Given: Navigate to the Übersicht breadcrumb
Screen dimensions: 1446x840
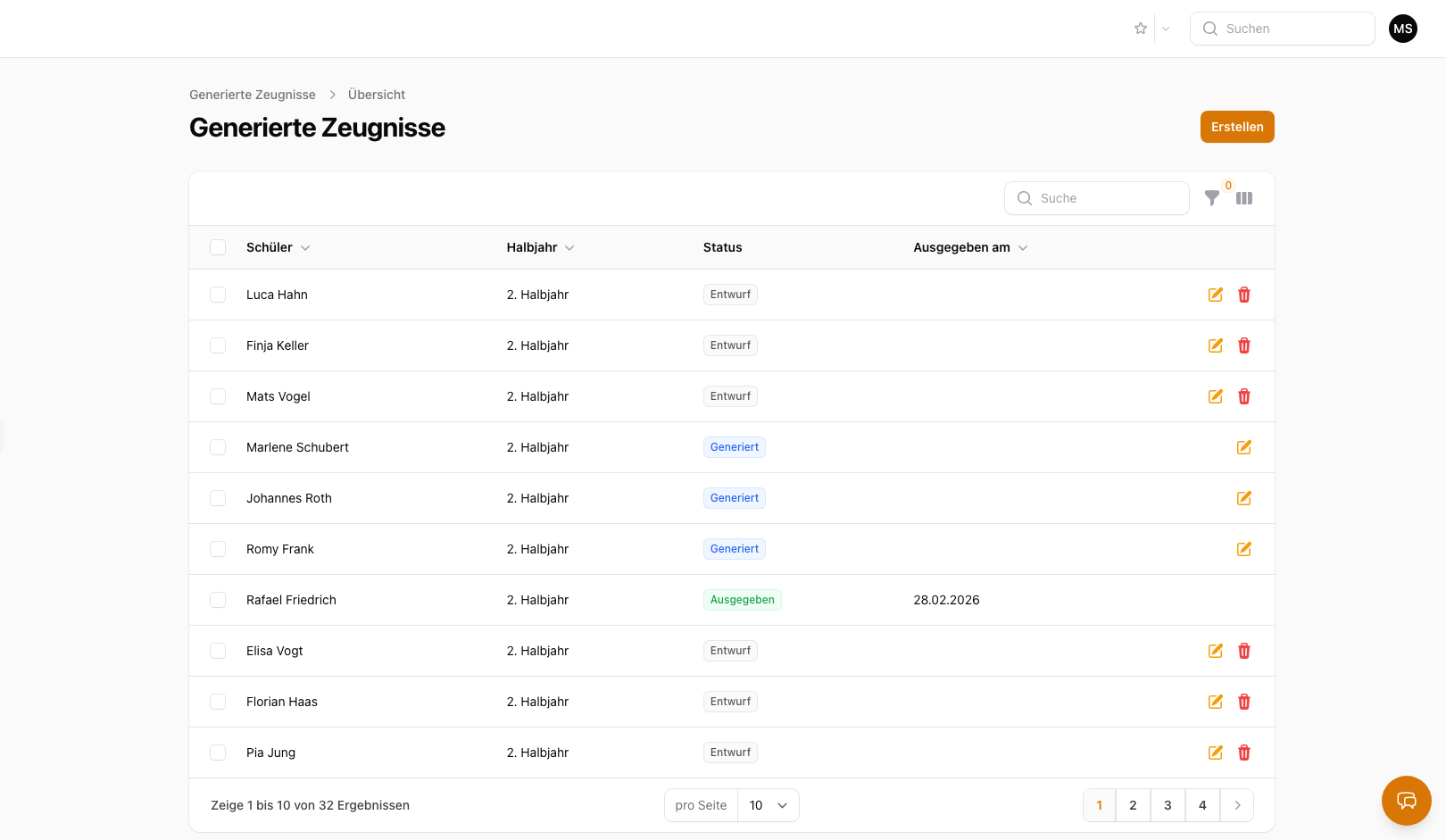Looking at the screenshot, I should [x=376, y=94].
